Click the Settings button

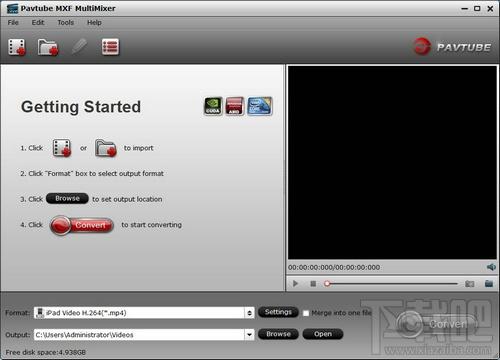[x=278, y=312]
